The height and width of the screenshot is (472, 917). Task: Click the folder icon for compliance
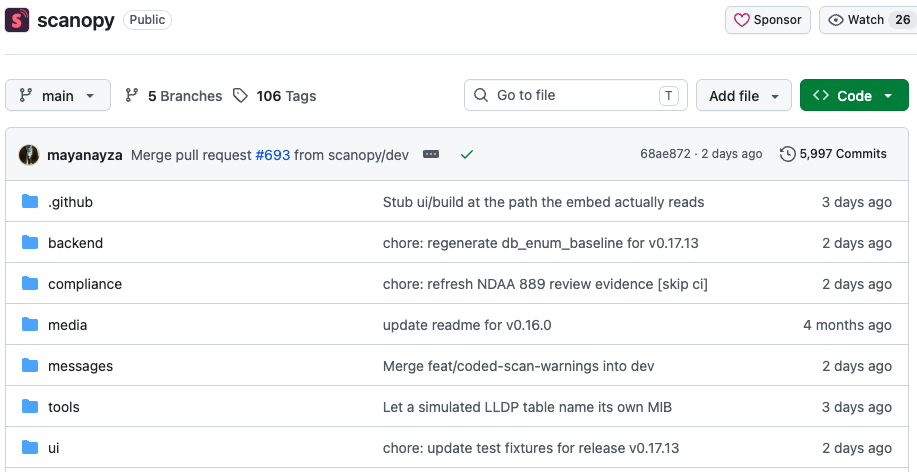click(30, 284)
